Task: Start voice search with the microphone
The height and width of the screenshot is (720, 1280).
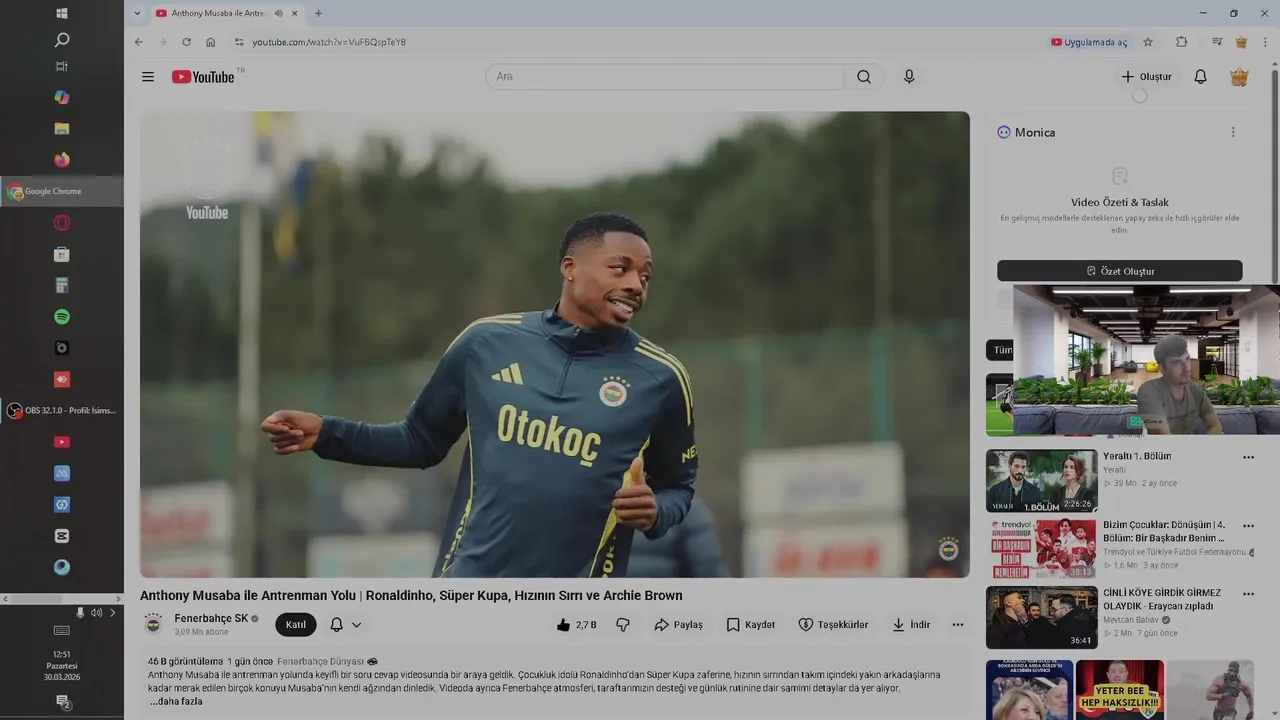Action: click(909, 77)
